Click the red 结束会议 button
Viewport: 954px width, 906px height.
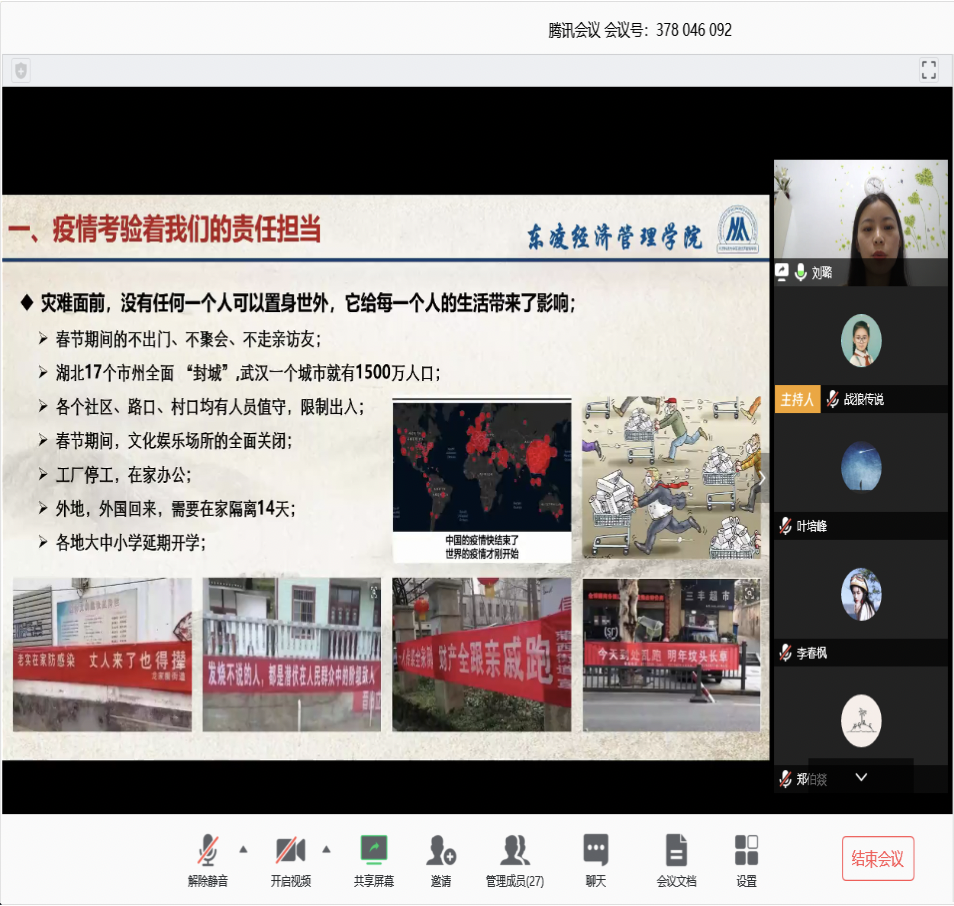pos(877,859)
